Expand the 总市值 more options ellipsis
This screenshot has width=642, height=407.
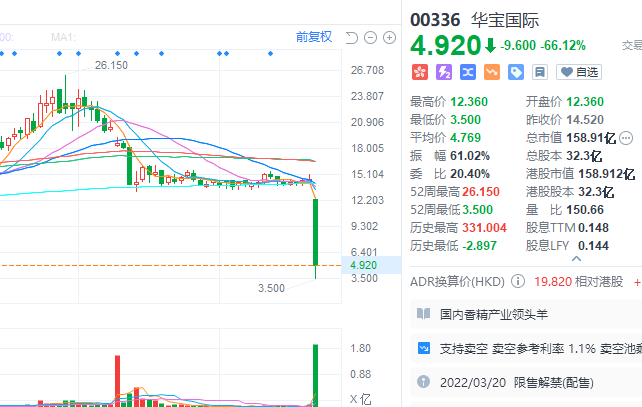(x=626, y=138)
